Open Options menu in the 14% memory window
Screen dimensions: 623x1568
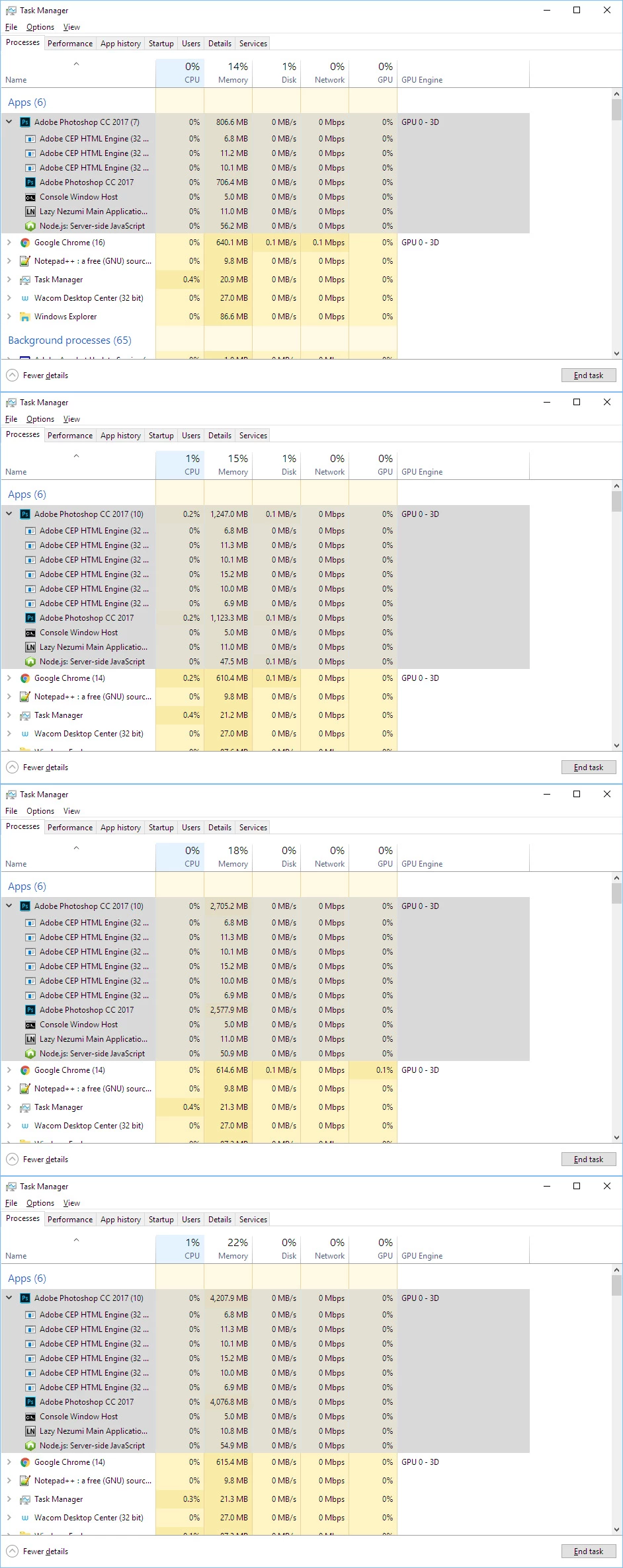(x=40, y=27)
